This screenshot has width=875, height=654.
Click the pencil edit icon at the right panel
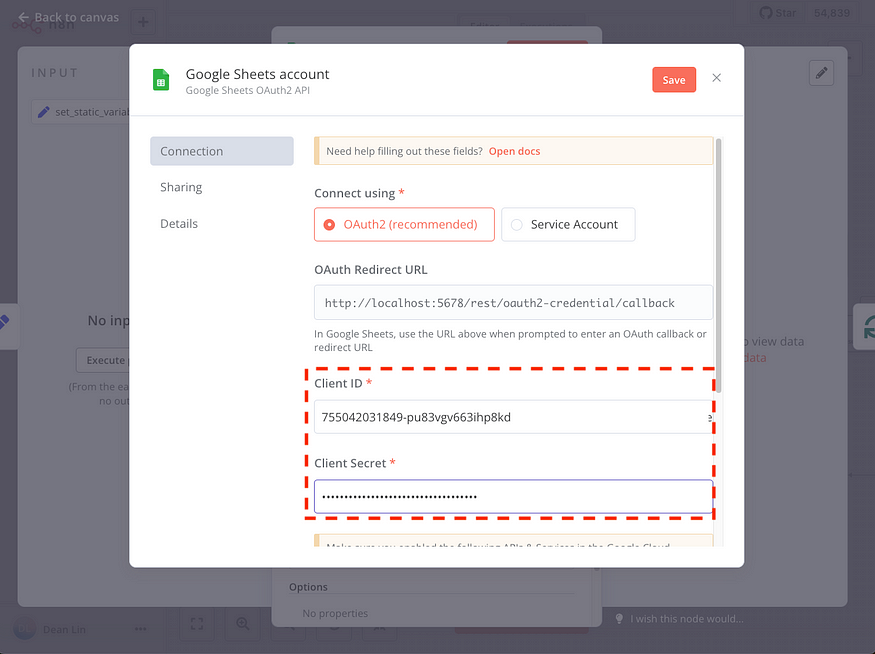(821, 73)
